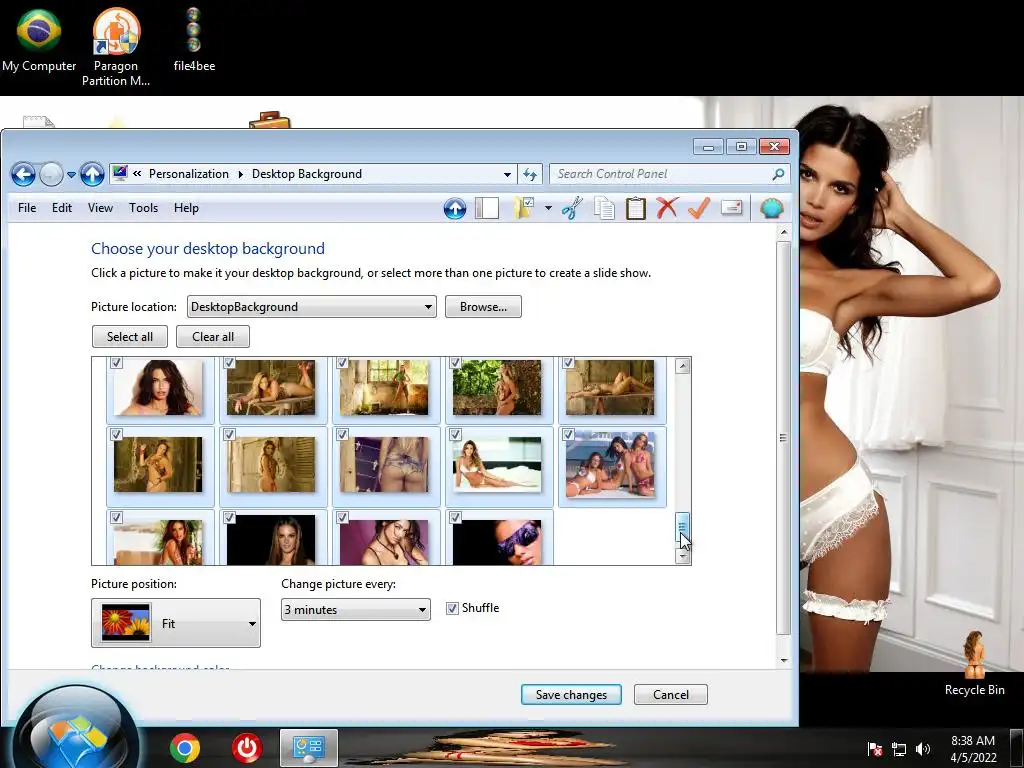Click Save changes
The width and height of the screenshot is (1024, 768).
[x=571, y=695]
